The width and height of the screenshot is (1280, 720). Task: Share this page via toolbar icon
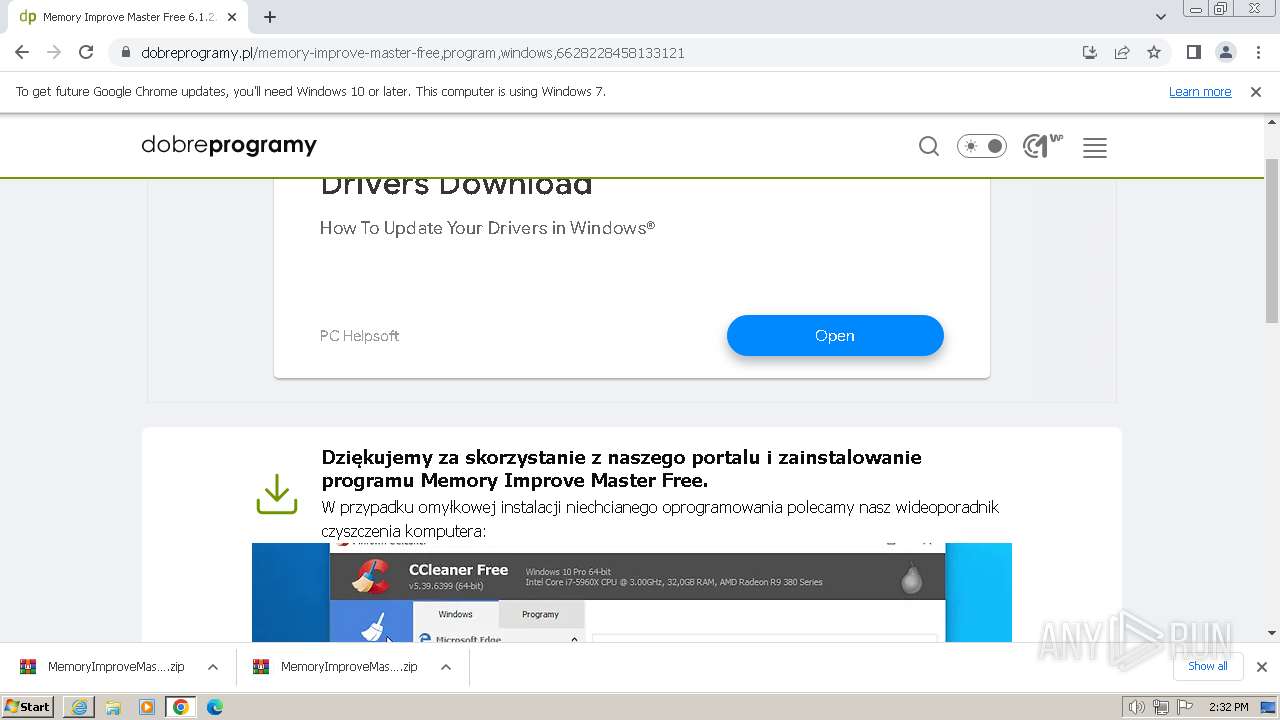point(1122,52)
